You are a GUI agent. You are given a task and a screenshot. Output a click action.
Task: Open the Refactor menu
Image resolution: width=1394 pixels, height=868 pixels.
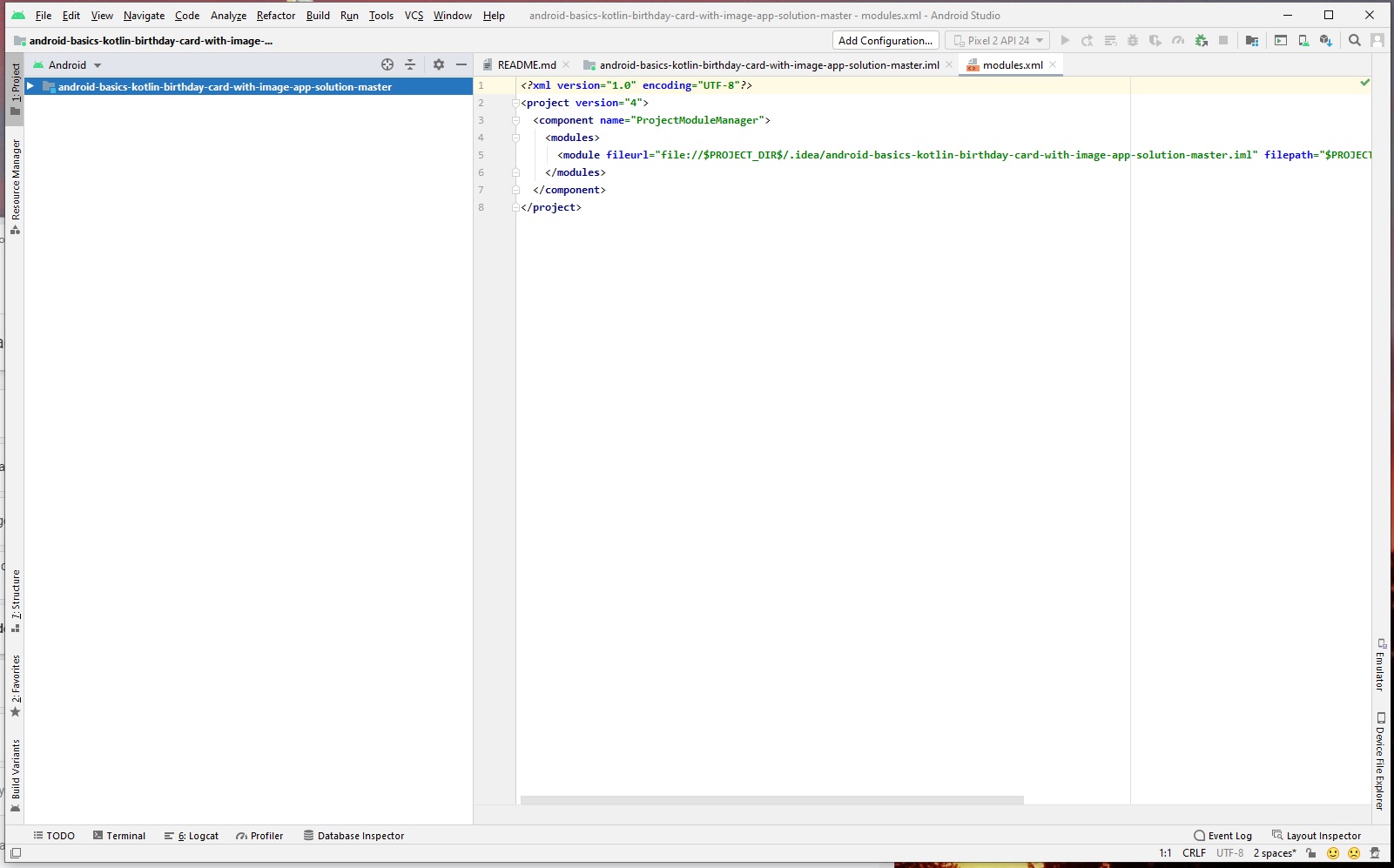coord(276,15)
